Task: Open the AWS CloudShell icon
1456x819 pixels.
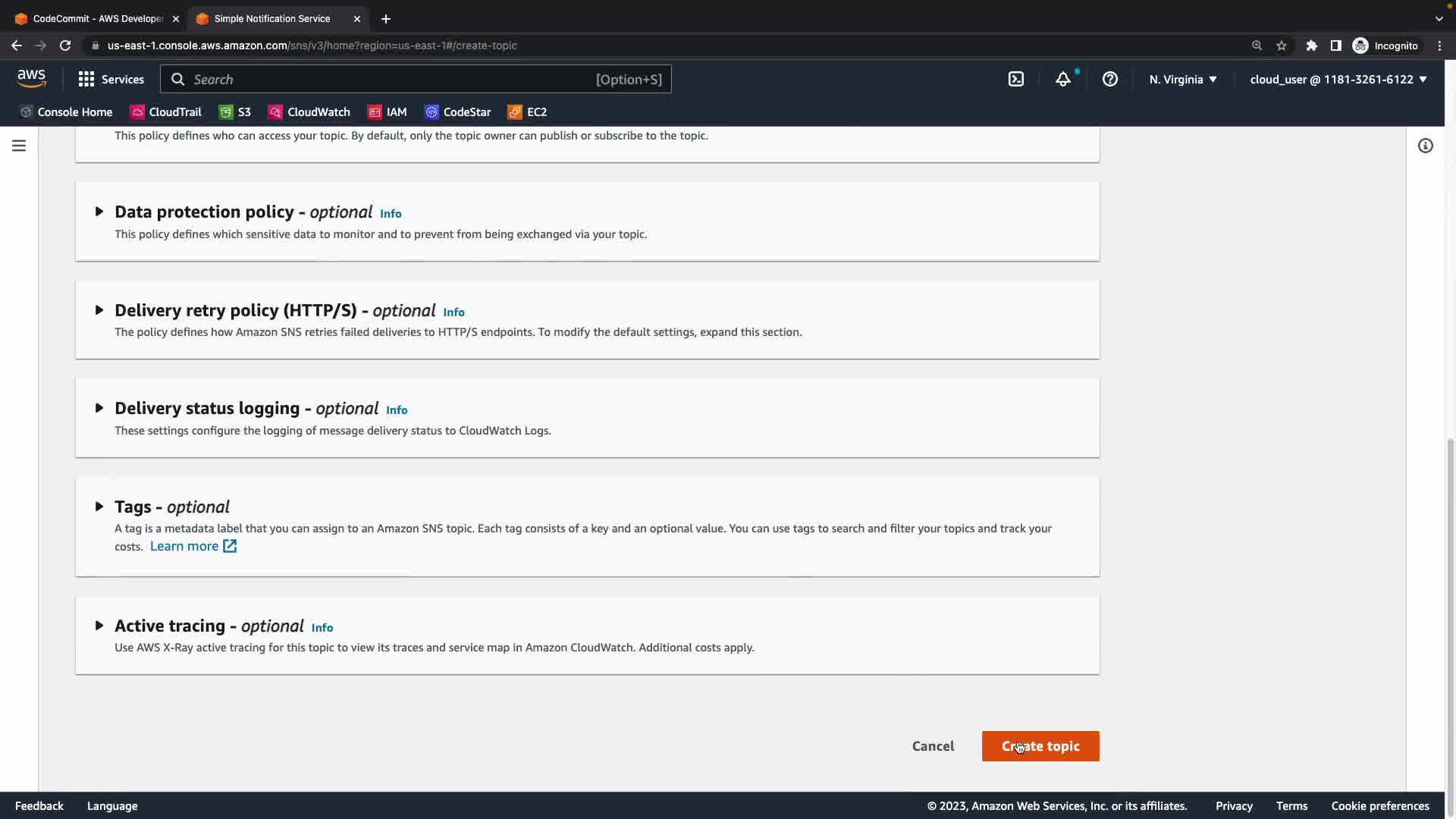Action: point(1015,79)
